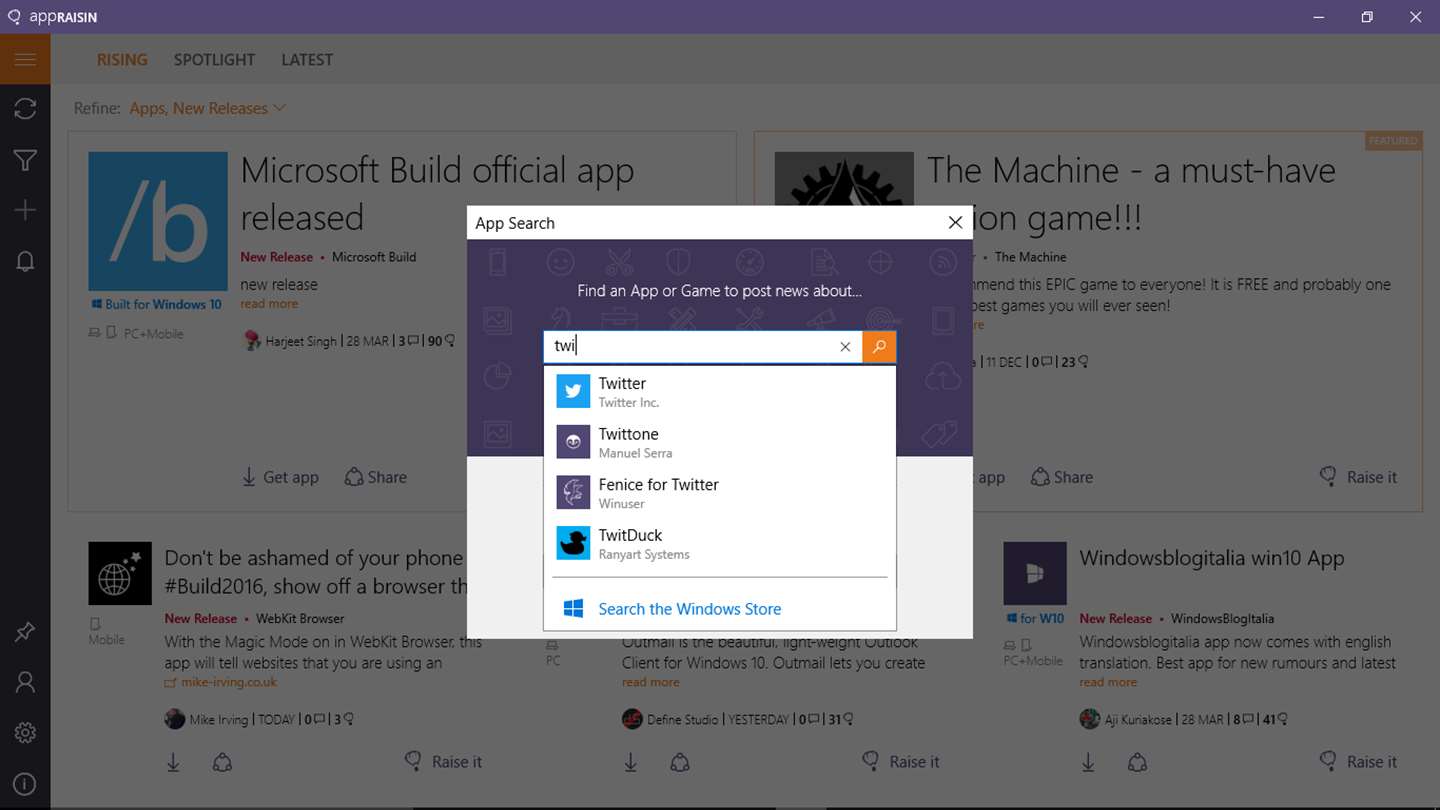
Task: Switch to the LATEST tab
Action: click(x=307, y=60)
